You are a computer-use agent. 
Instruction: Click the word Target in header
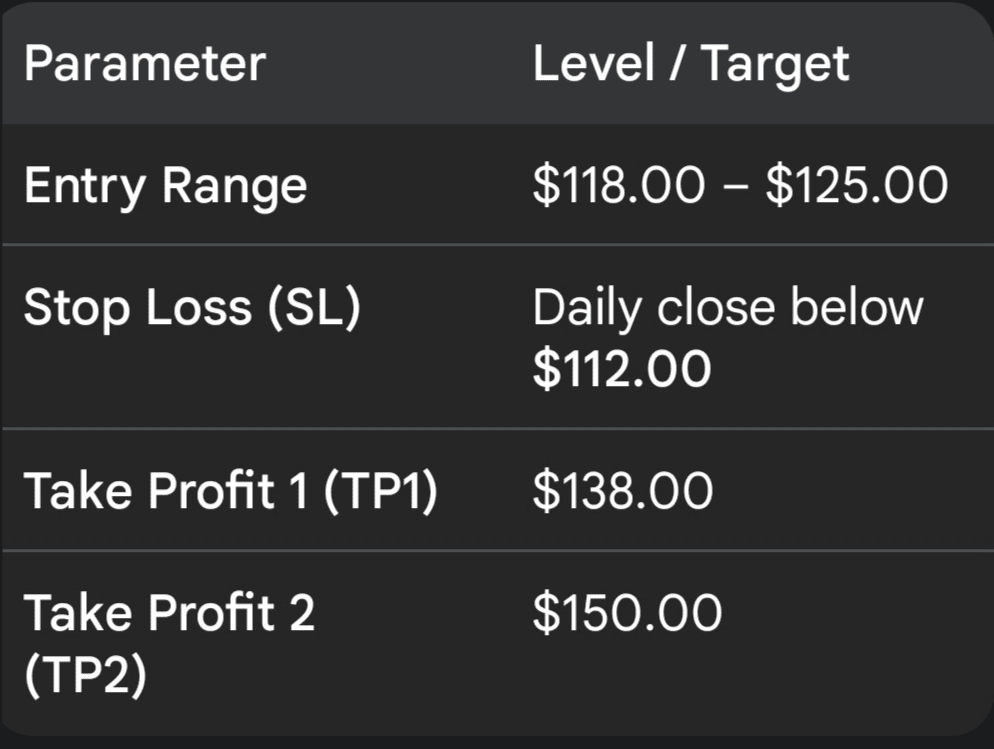tap(774, 64)
